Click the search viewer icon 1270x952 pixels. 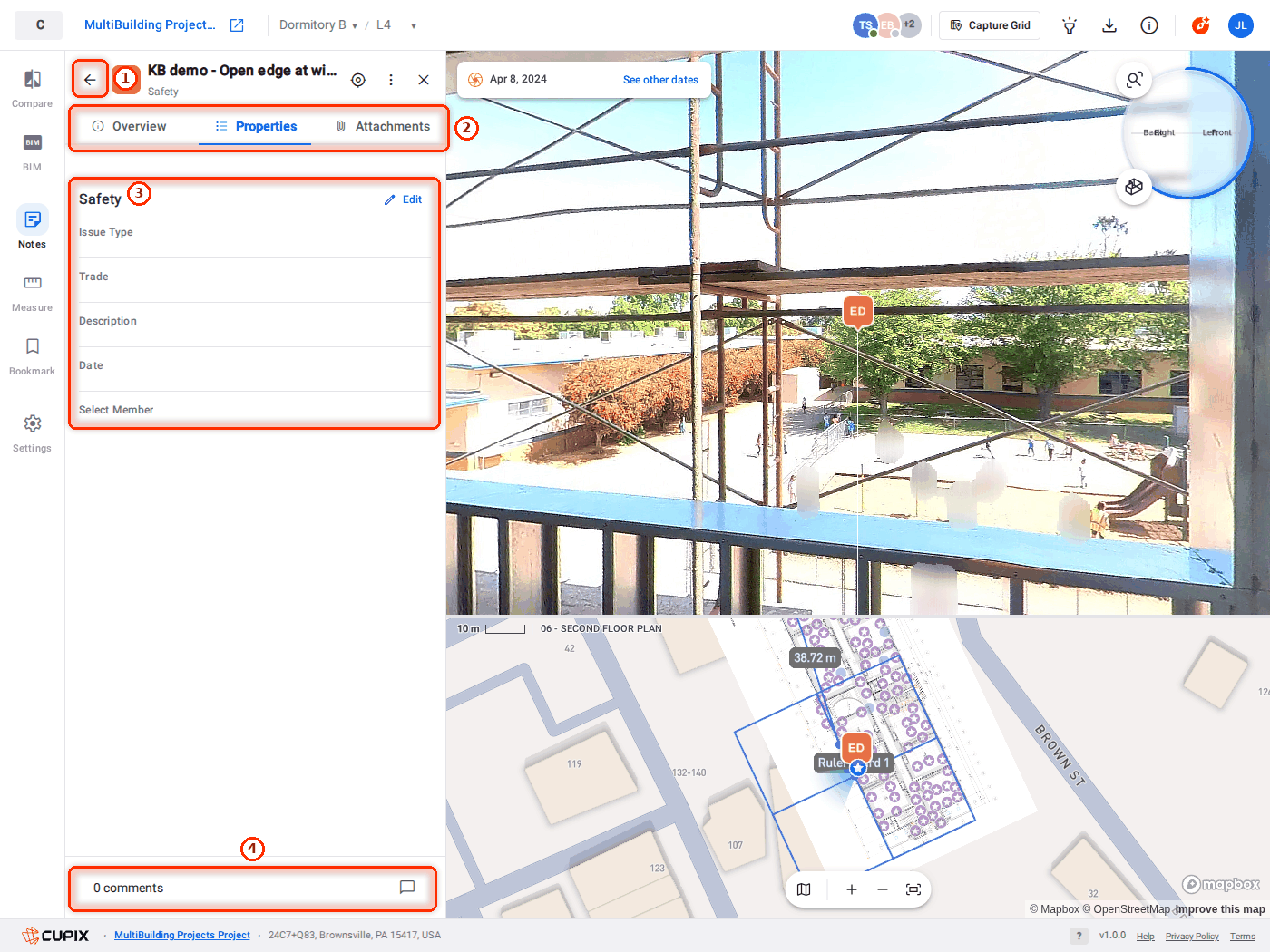tap(1134, 80)
